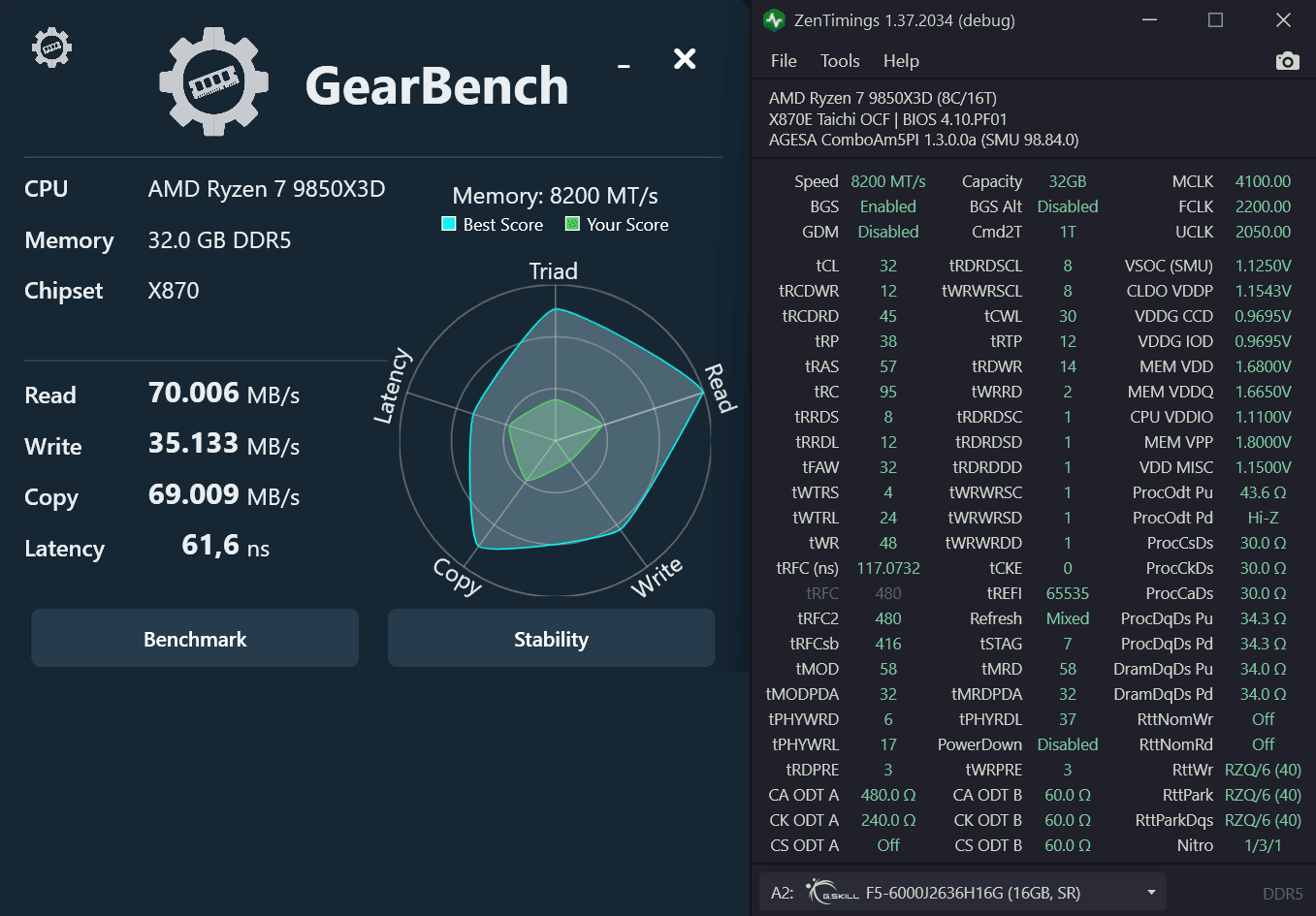Click the ZenTimings logo in the title bar

[775, 19]
